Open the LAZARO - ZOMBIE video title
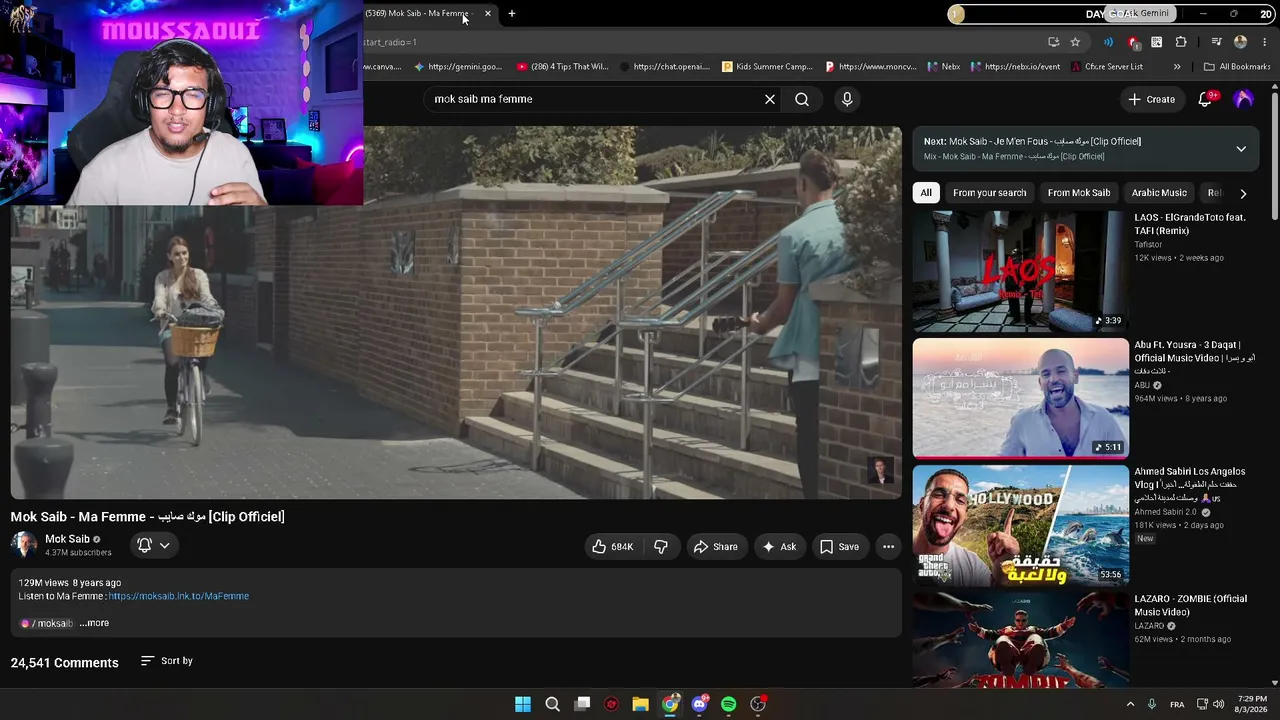Viewport: 1280px width, 720px height. [1190, 605]
